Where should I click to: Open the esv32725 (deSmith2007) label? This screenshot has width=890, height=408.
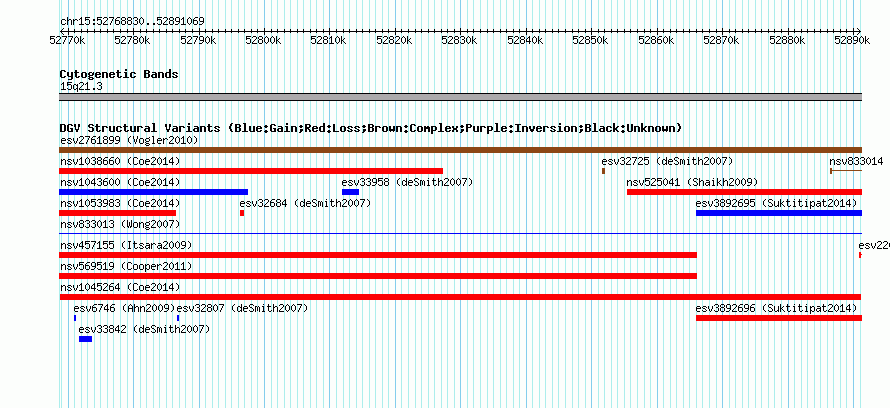click(668, 161)
